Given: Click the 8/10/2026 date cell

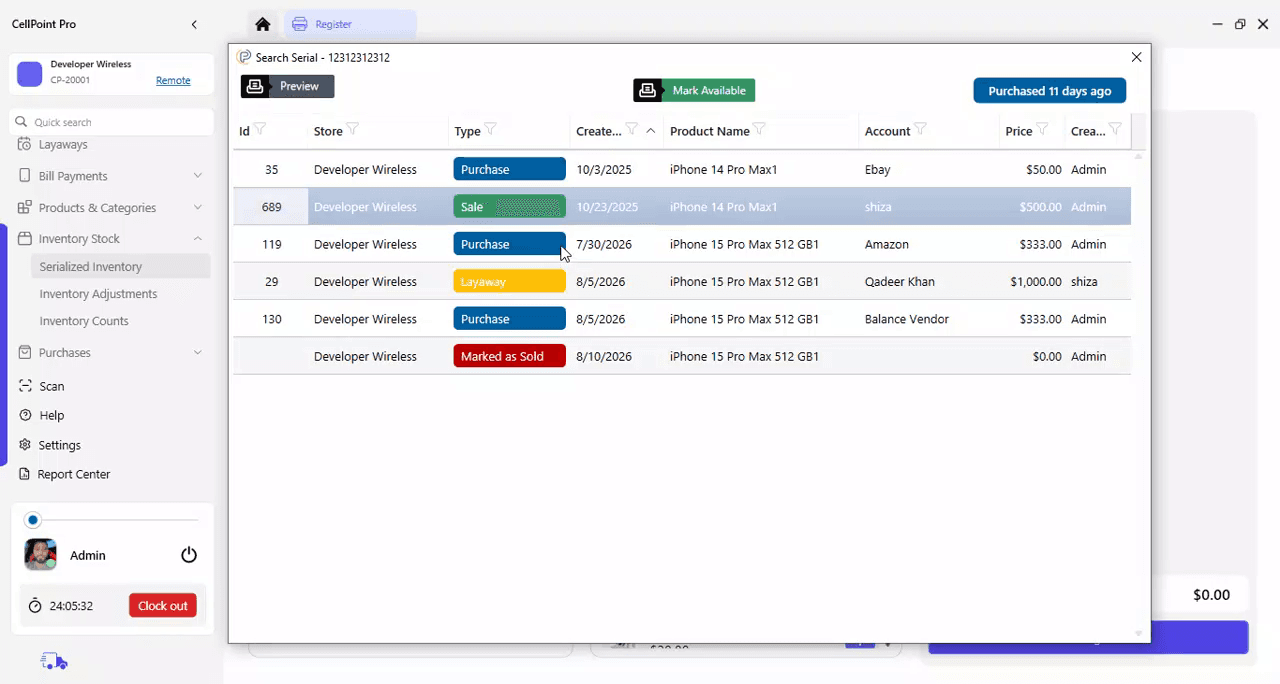Looking at the screenshot, I should (604, 356).
